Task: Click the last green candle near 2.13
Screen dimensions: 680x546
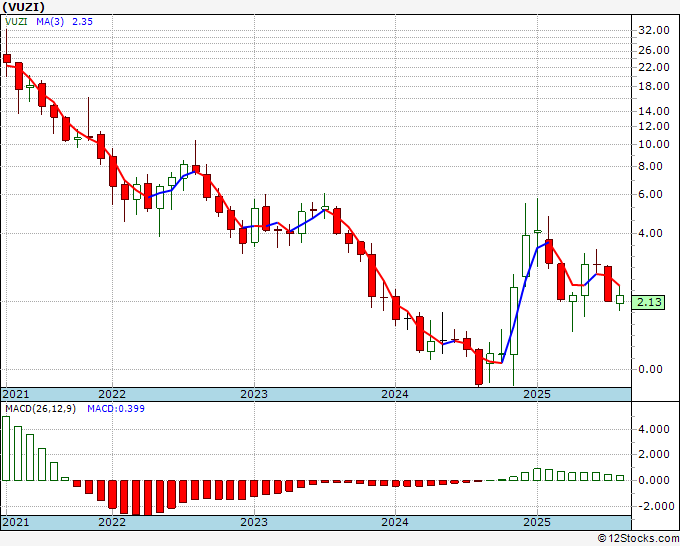Action: (x=620, y=299)
